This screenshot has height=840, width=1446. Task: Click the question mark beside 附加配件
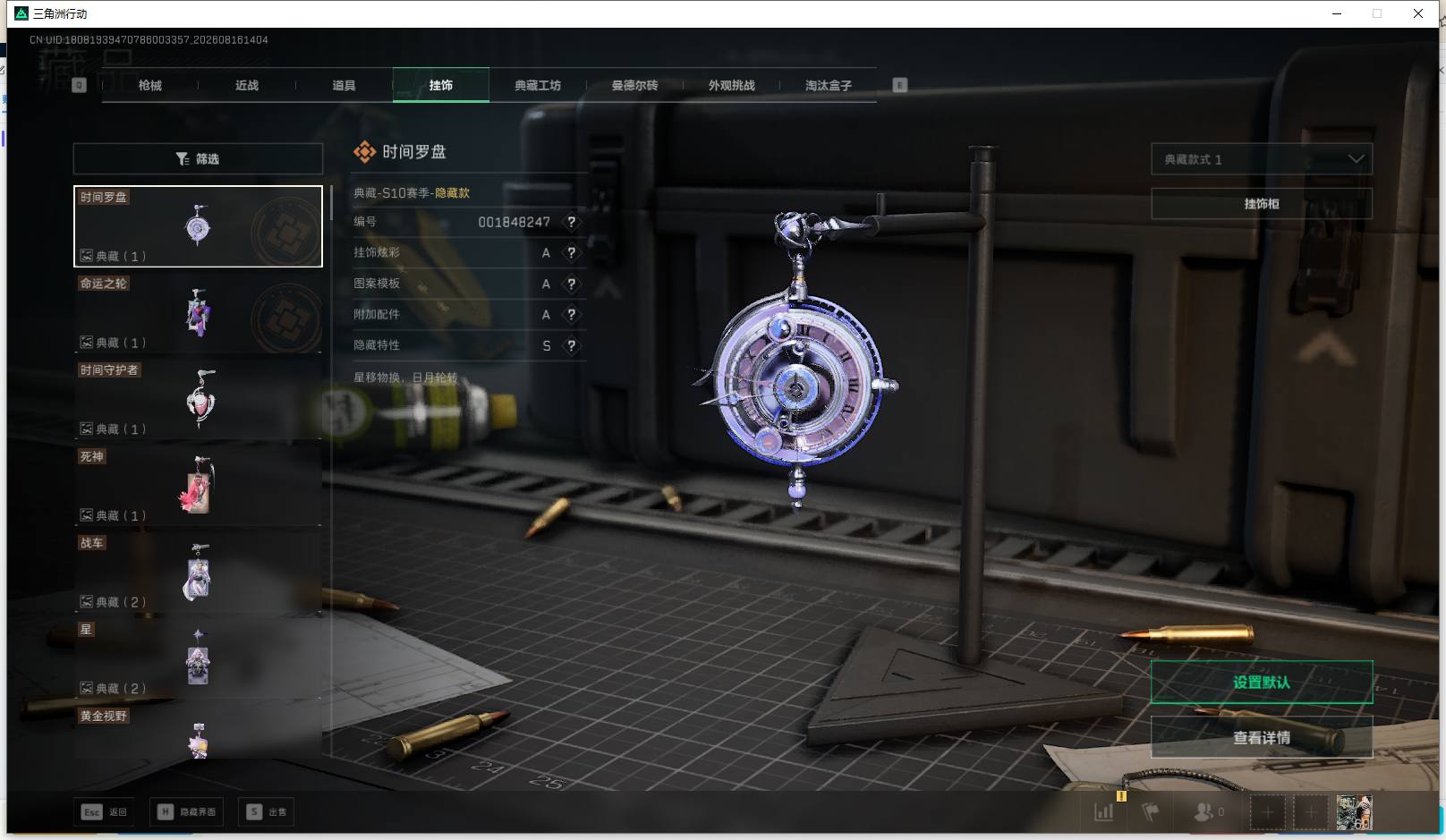(571, 315)
